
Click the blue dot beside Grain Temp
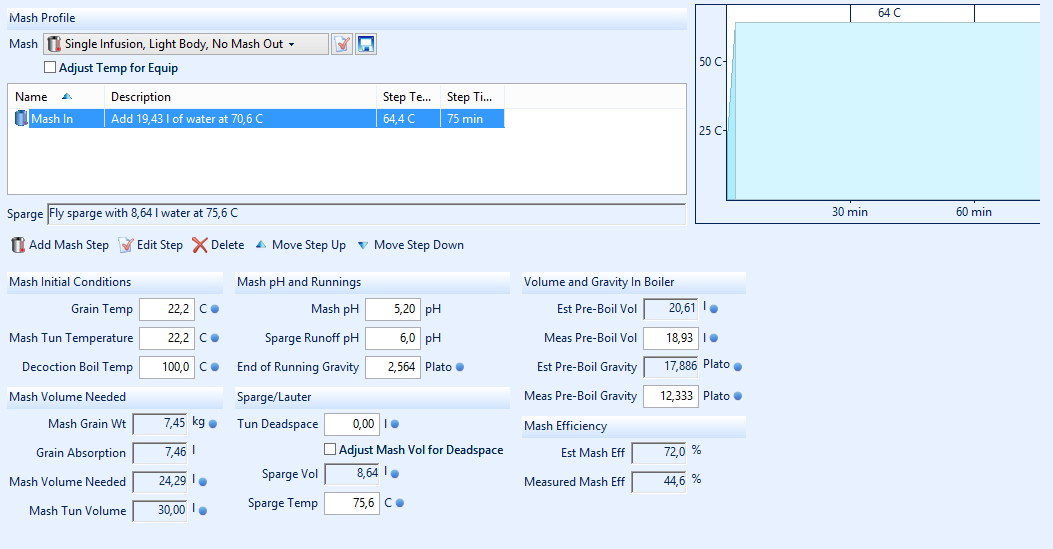coord(215,310)
